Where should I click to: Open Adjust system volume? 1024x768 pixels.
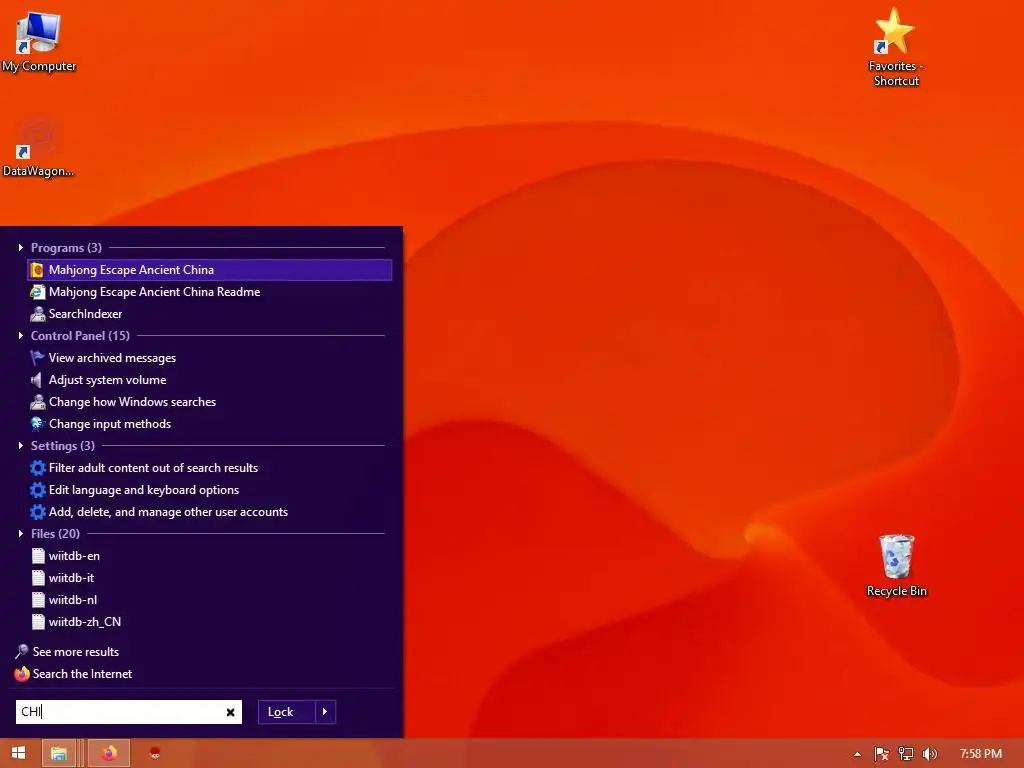point(210,380)
